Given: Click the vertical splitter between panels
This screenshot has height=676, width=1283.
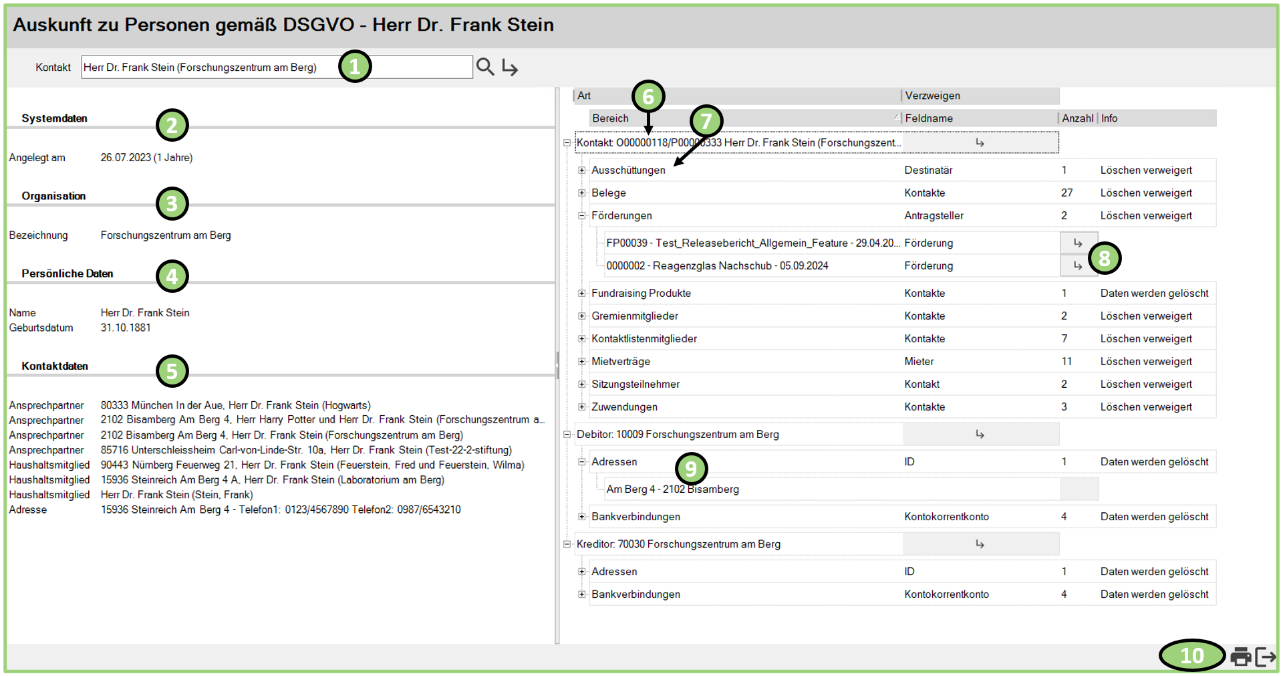Looking at the screenshot, I should (x=556, y=358).
